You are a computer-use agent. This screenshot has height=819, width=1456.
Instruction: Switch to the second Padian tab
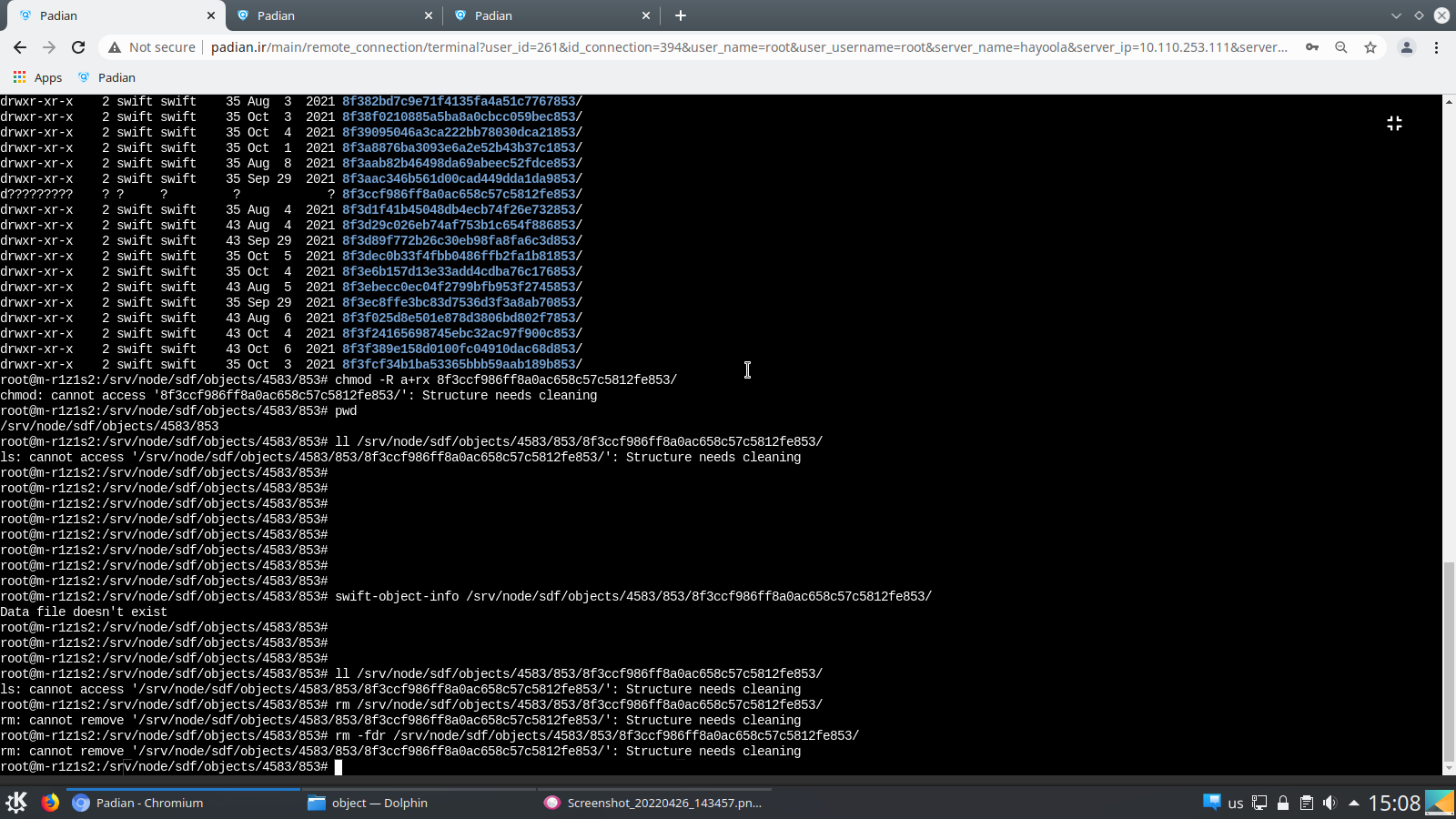click(334, 15)
